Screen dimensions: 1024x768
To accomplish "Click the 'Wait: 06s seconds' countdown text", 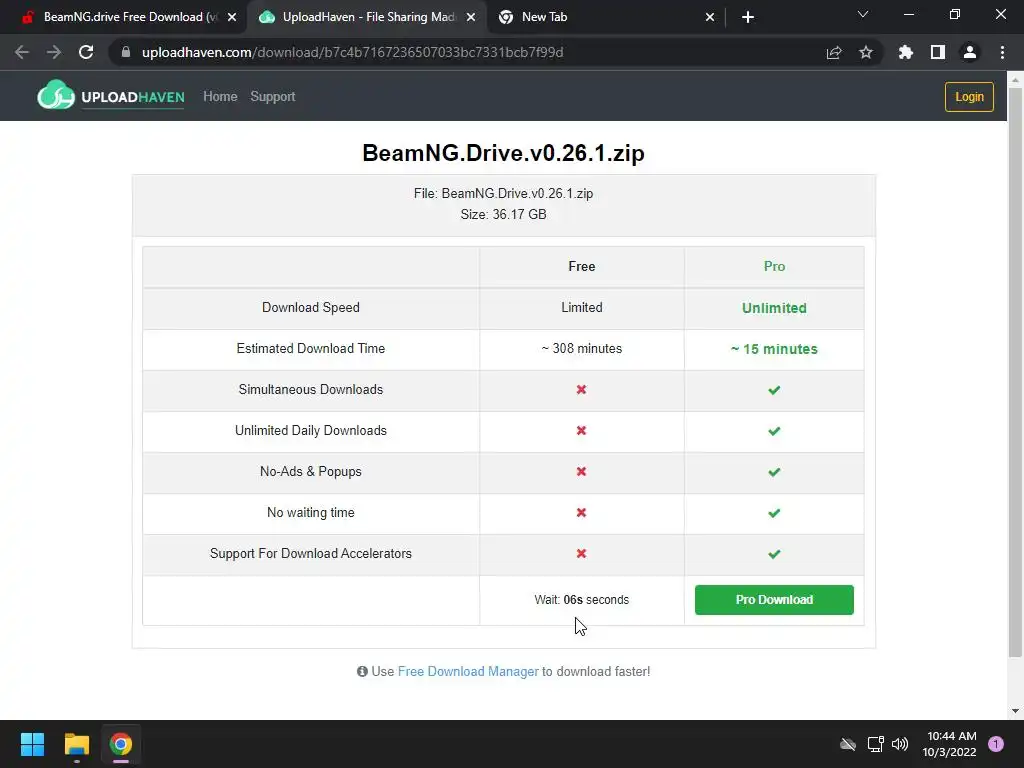I will (581, 600).
